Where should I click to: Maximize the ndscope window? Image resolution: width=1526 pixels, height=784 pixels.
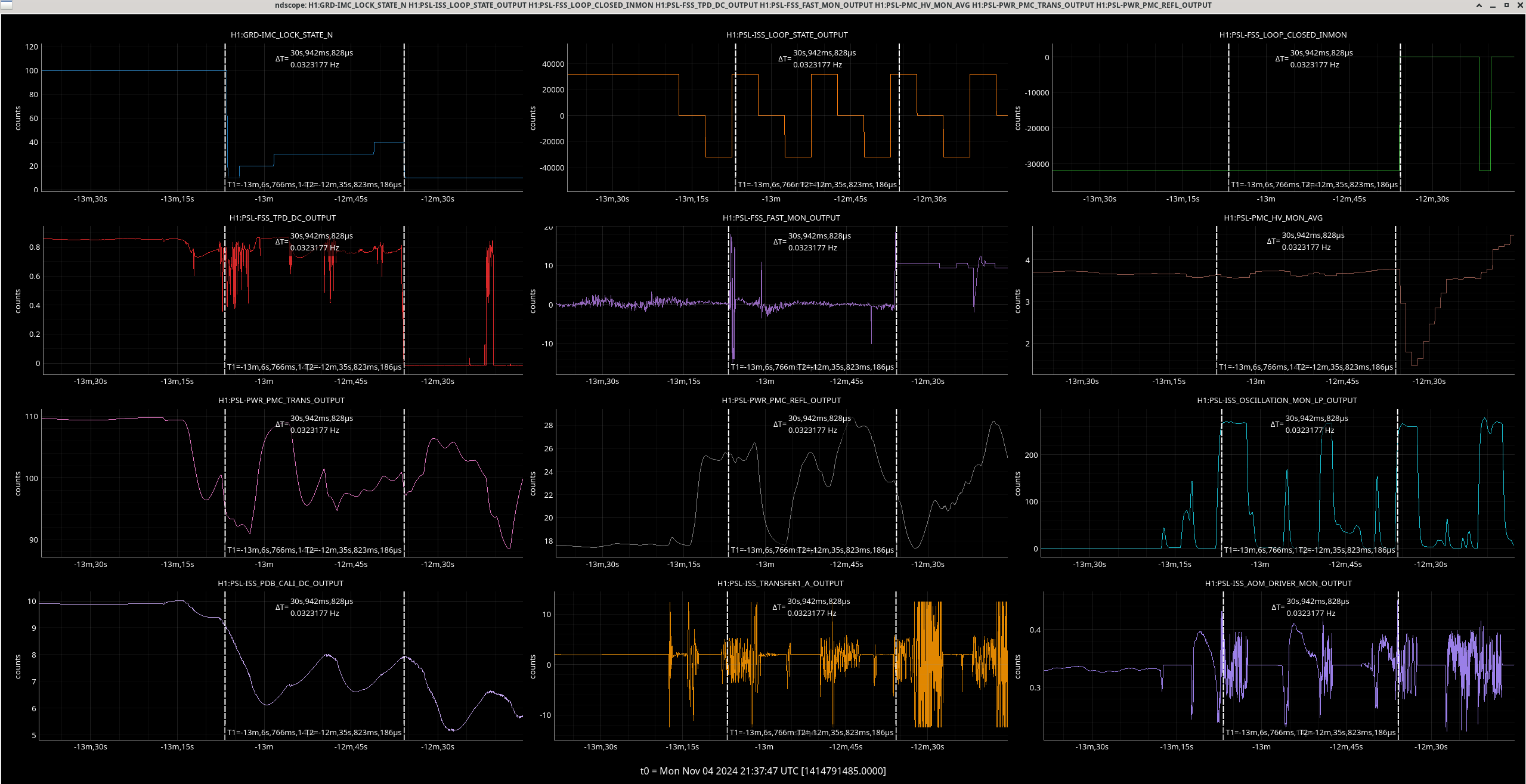pyautogui.click(x=1506, y=5)
